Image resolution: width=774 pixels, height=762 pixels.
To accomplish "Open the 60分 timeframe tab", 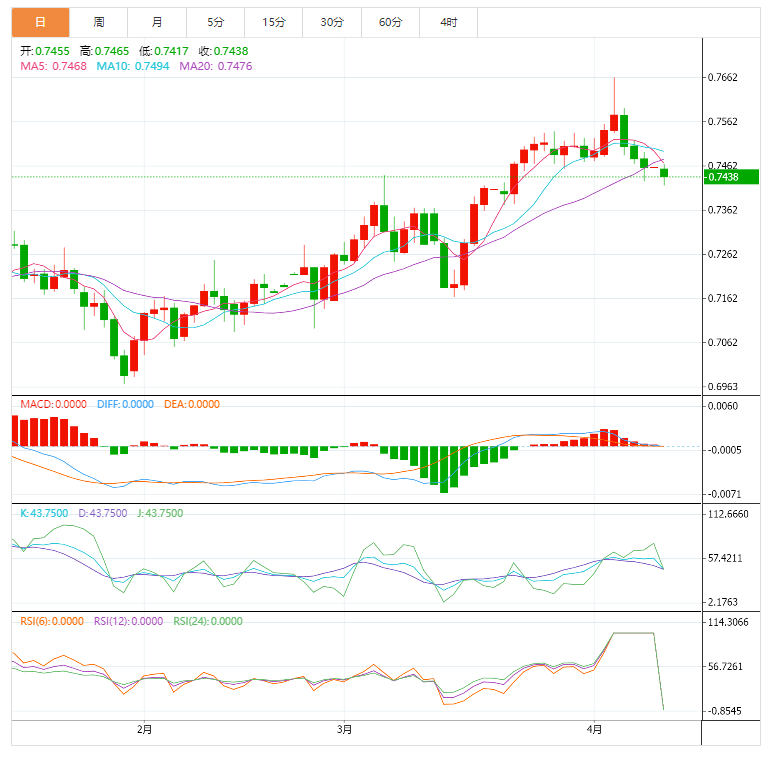I will pyautogui.click(x=390, y=22).
